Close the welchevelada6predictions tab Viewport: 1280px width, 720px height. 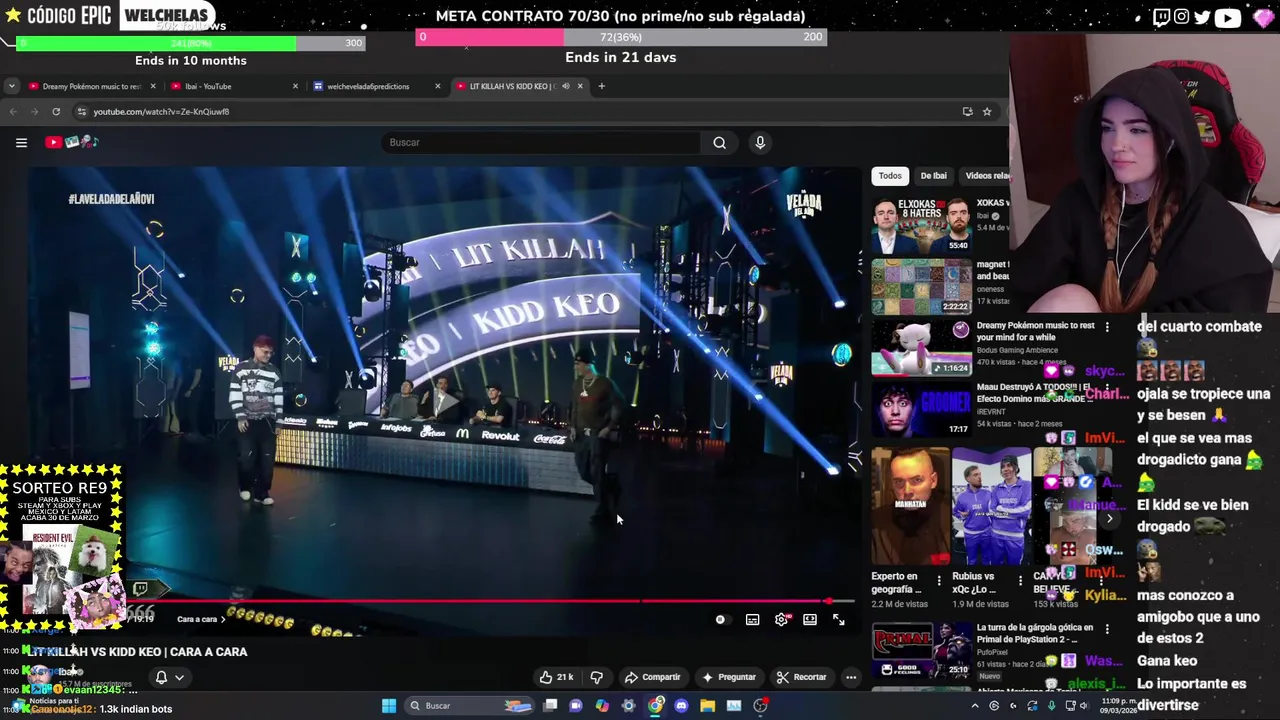437,86
